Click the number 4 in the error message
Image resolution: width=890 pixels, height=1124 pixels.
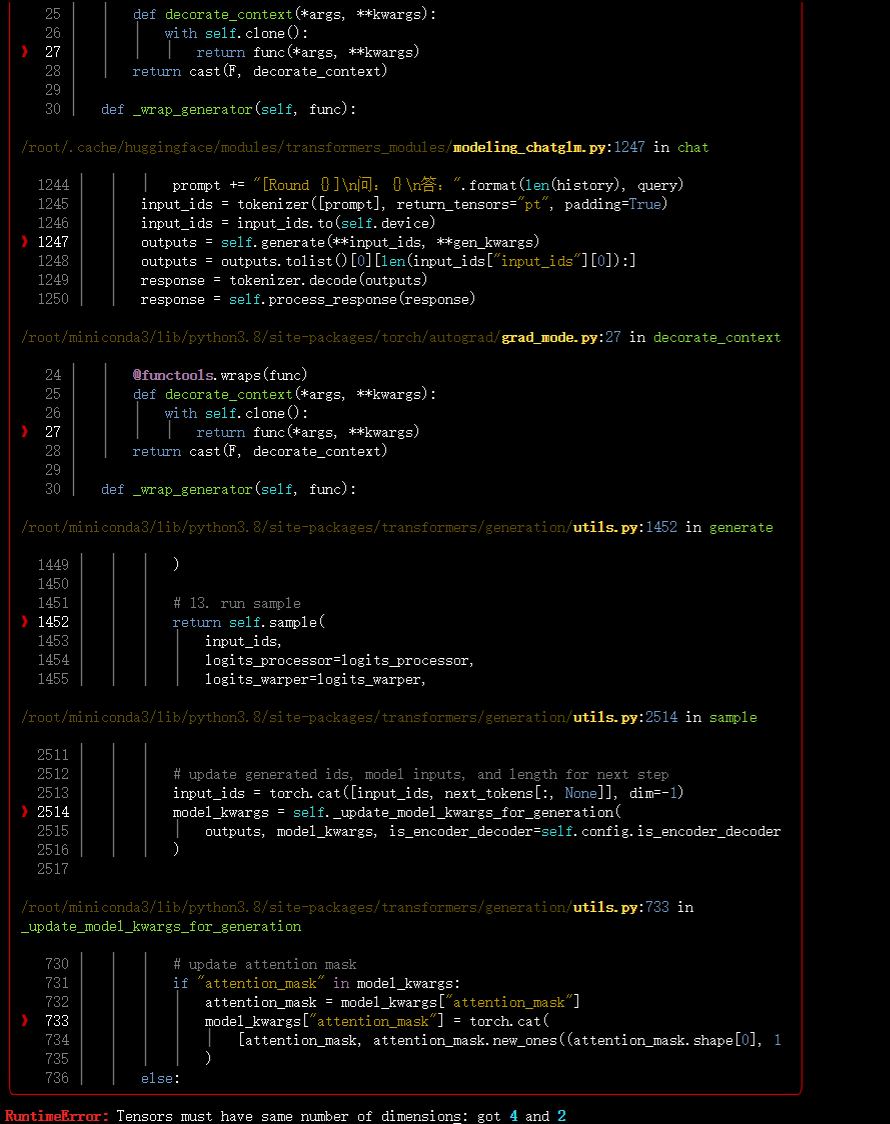click(x=513, y=1115)
